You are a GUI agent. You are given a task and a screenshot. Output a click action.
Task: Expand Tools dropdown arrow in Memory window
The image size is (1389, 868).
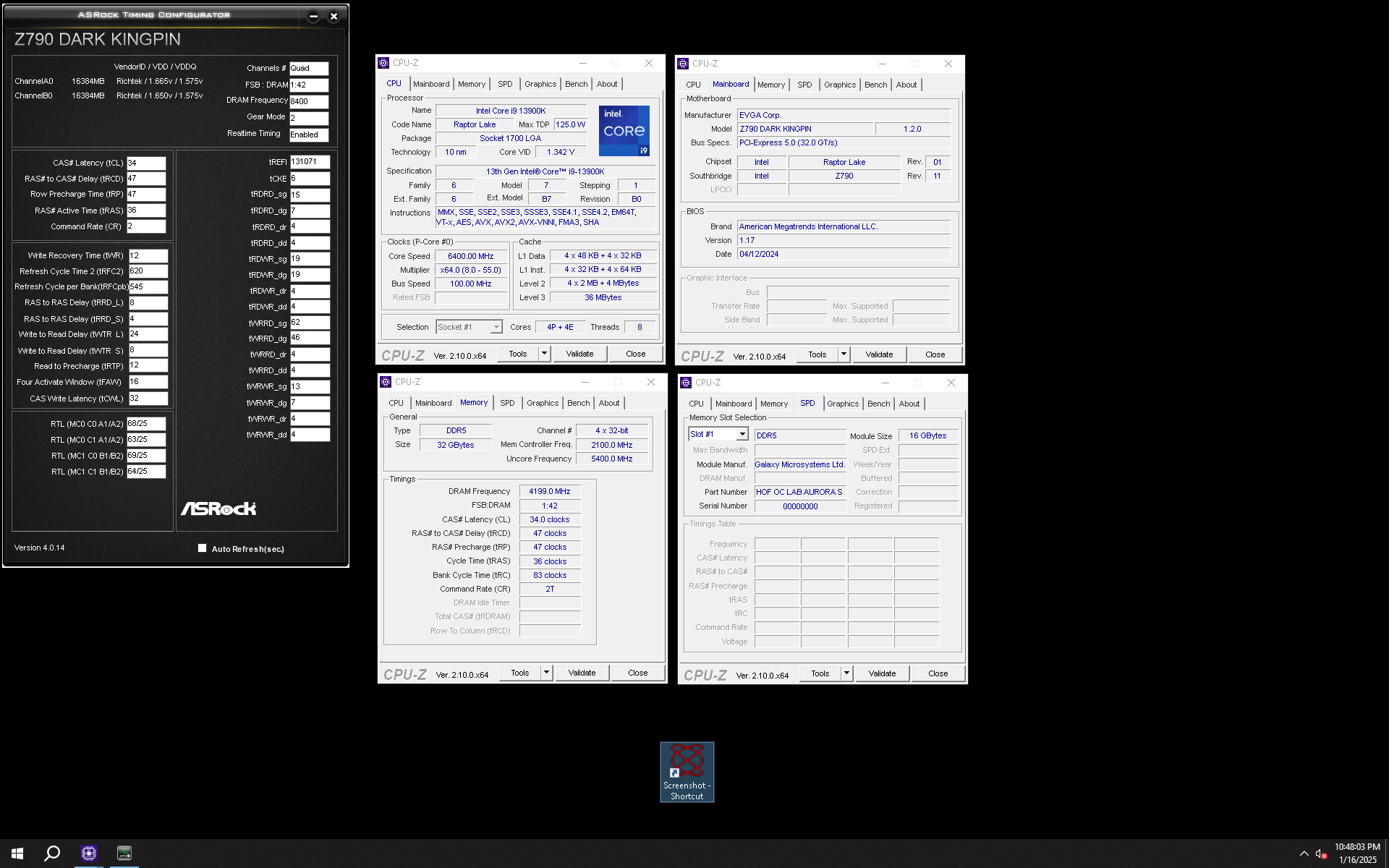coord(546,673)
